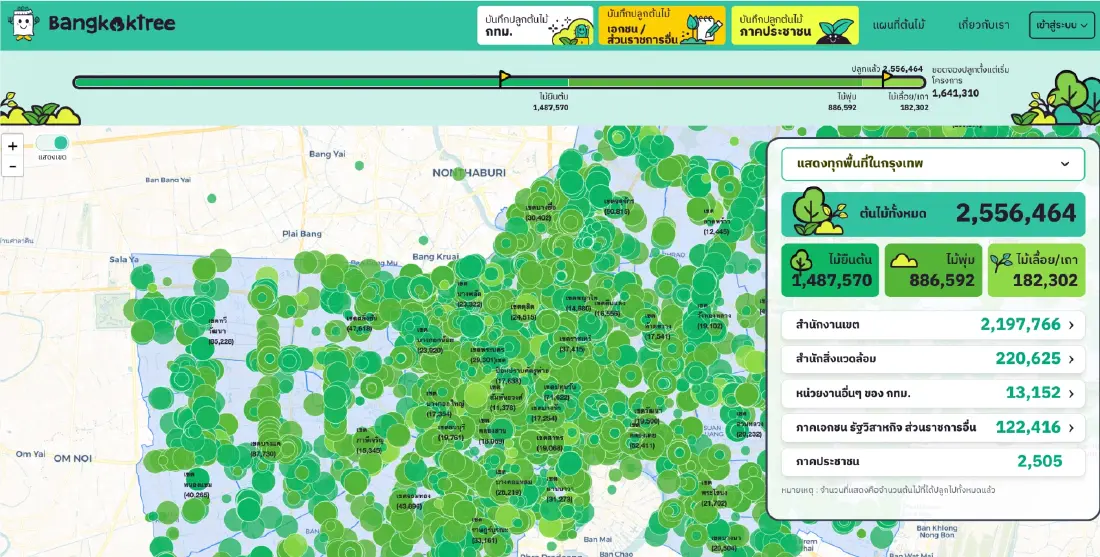Image resolution: width=1100 pixels, height=557 pixels.
Task: Click the trees icon in ต้นไม้ทั้งหมด card
Action: coord(818,211)
